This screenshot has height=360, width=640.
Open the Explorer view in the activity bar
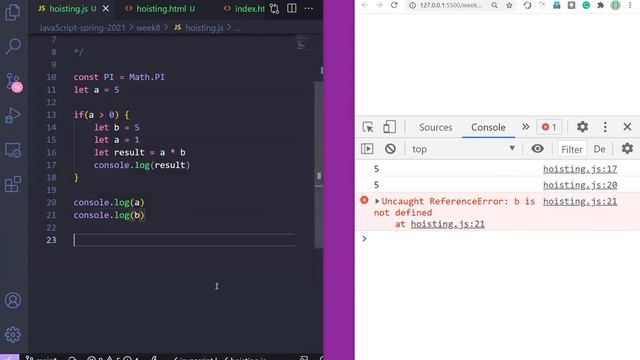coord(13,12)
